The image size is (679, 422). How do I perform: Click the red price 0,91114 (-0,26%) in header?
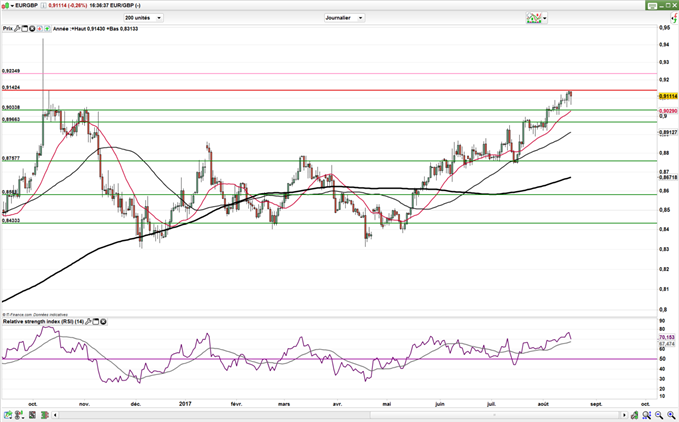[x=68, y=6]
